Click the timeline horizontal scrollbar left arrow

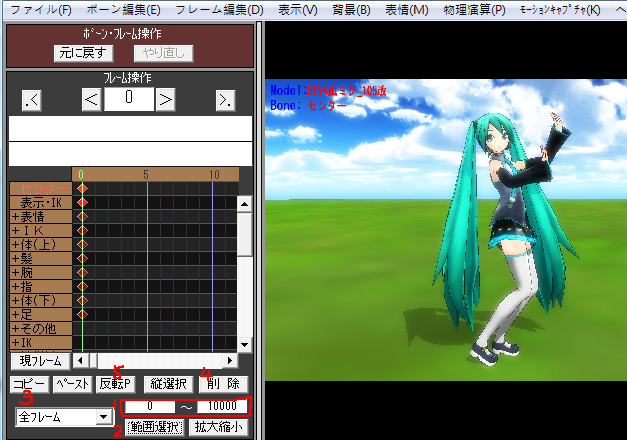coord(81,360)
